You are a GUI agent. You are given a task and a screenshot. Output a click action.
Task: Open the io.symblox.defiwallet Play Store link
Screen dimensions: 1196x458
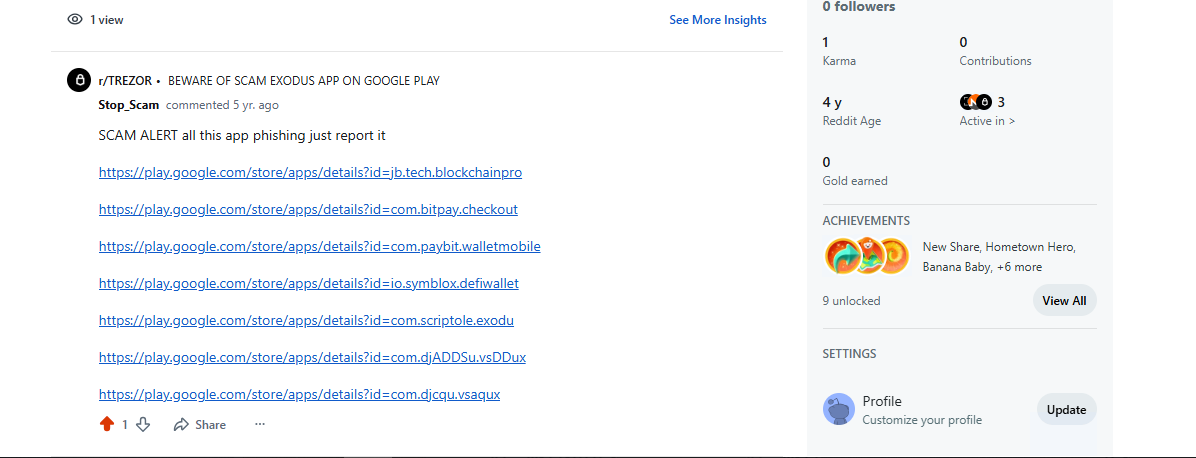click(308, 283)
